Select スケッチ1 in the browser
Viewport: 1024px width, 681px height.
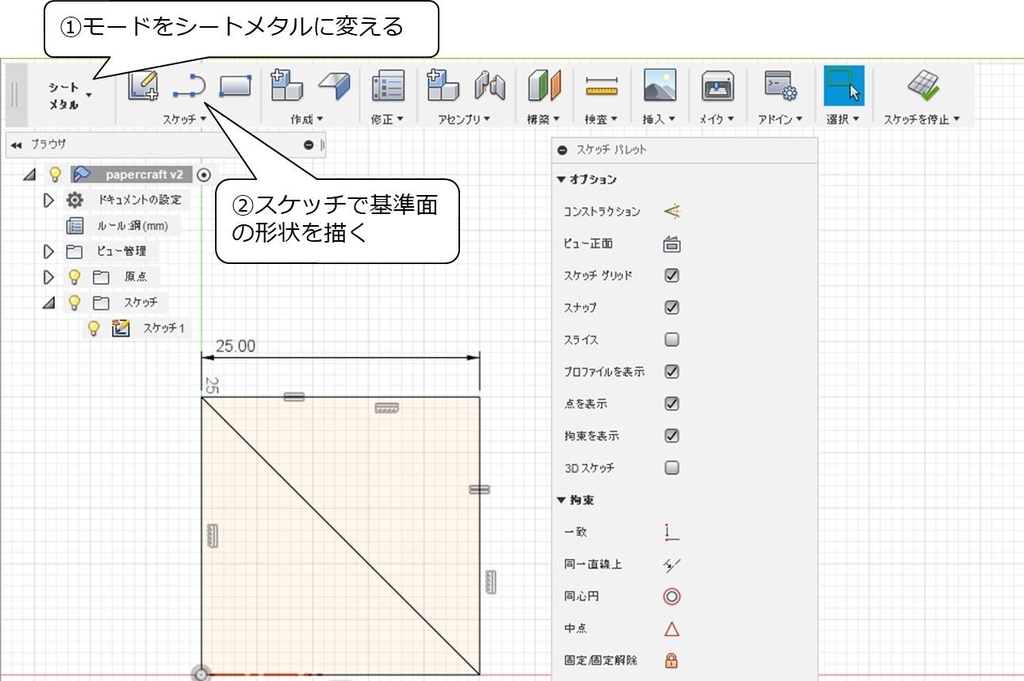[164, 328]
